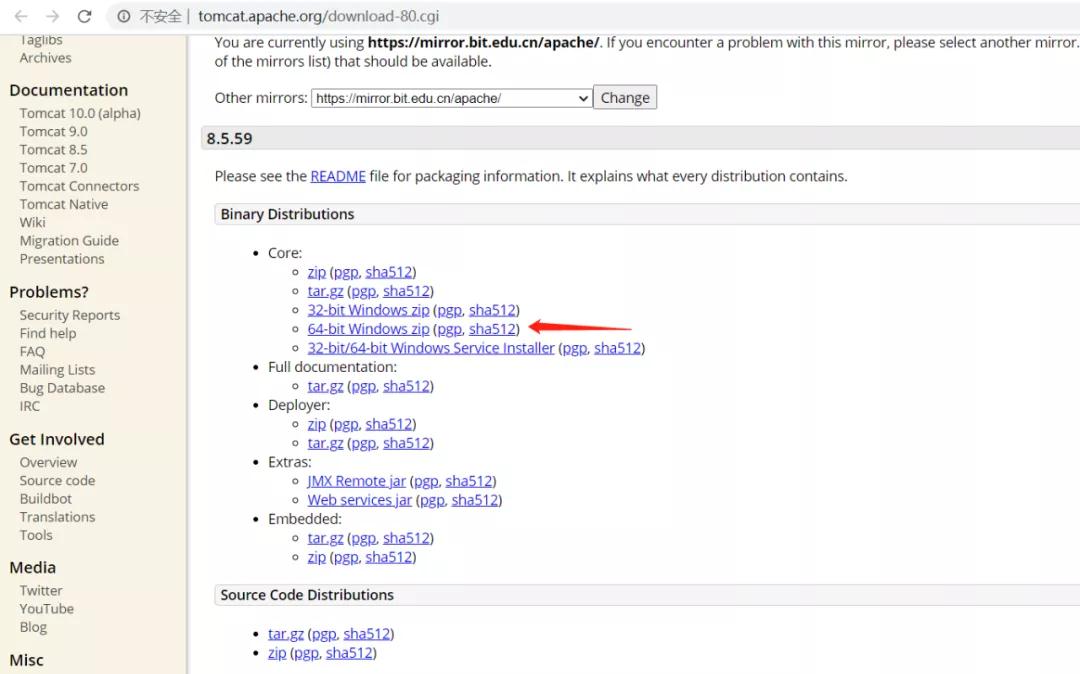The image size is (1080, 674).
Task: Open Tomcat 8.5 documentation
Action: tap(54, 149)
